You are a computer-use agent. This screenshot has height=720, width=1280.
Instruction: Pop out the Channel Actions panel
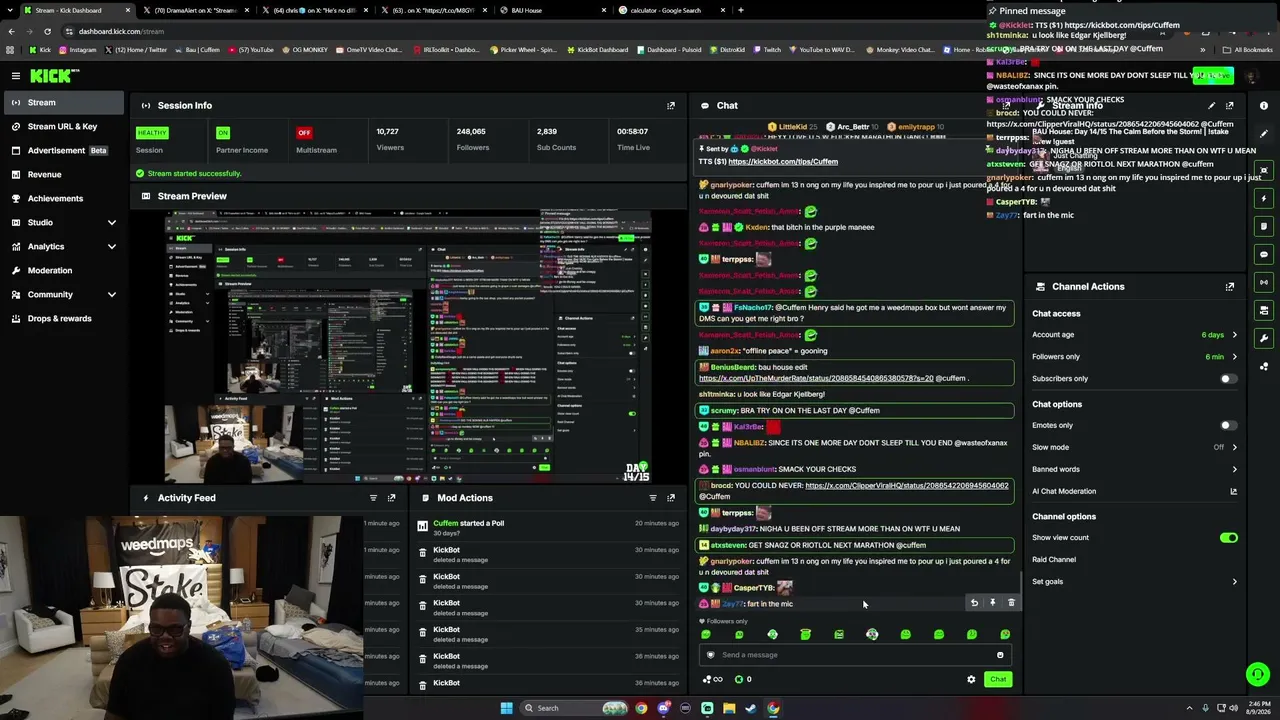click(x=1230, y=286)
